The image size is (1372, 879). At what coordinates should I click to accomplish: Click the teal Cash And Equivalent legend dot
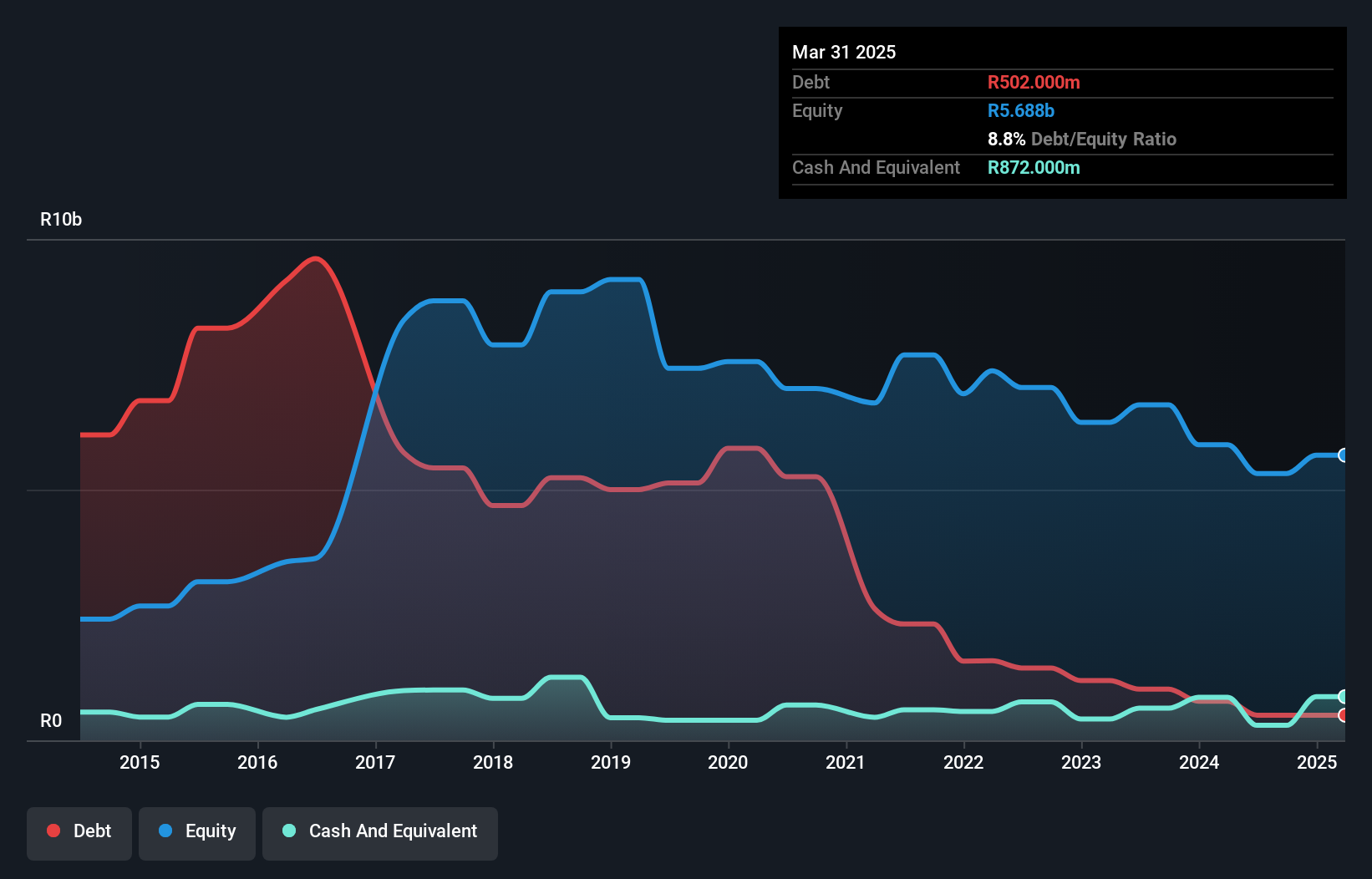click(x=289, y=831)
